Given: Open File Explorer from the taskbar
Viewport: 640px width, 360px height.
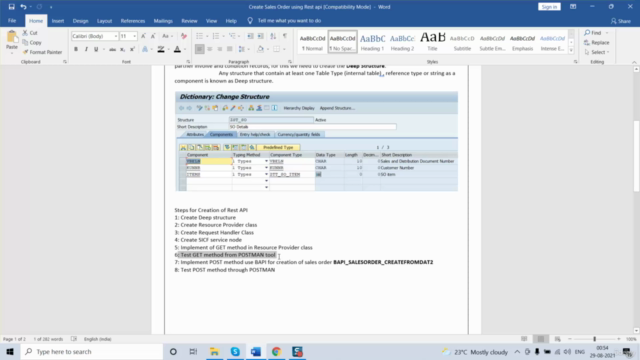Looking at the screenshot, I should pos(214,351).
